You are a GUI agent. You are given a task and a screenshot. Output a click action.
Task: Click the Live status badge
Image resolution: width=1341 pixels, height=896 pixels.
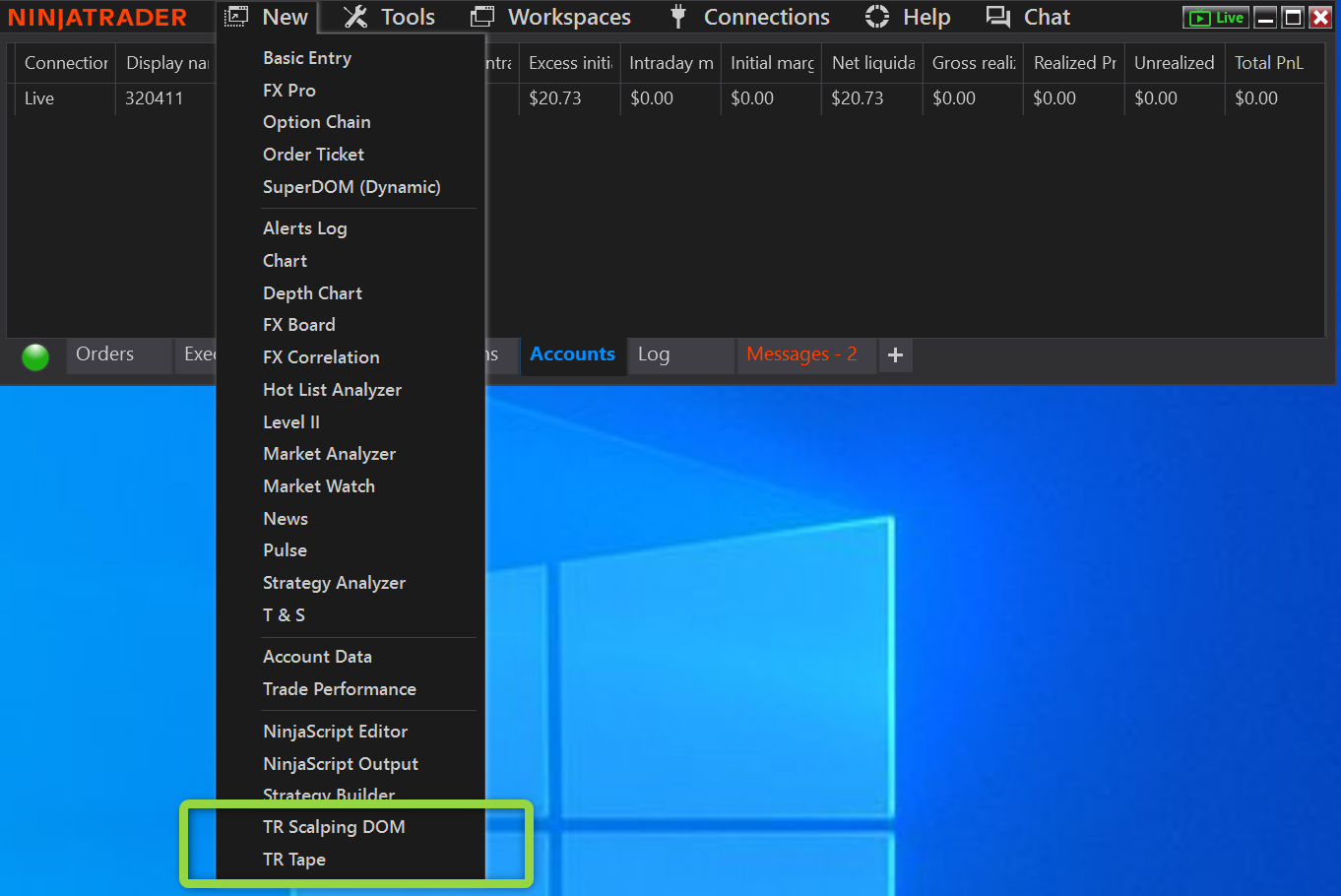point(1216,18)
